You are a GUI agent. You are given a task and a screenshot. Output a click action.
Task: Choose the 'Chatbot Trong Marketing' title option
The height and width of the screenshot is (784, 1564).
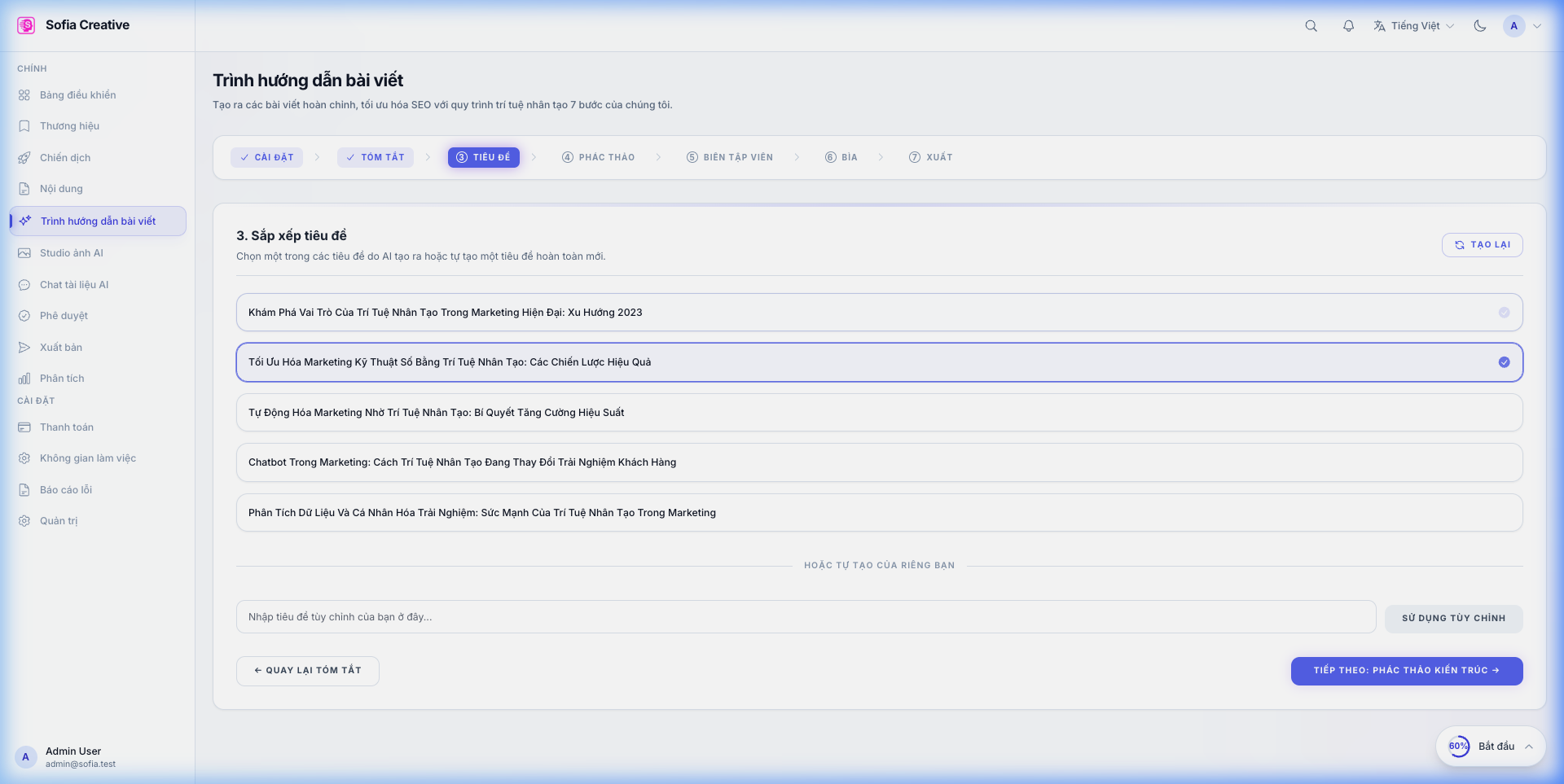pyautogui.click(x=878, y=462)
